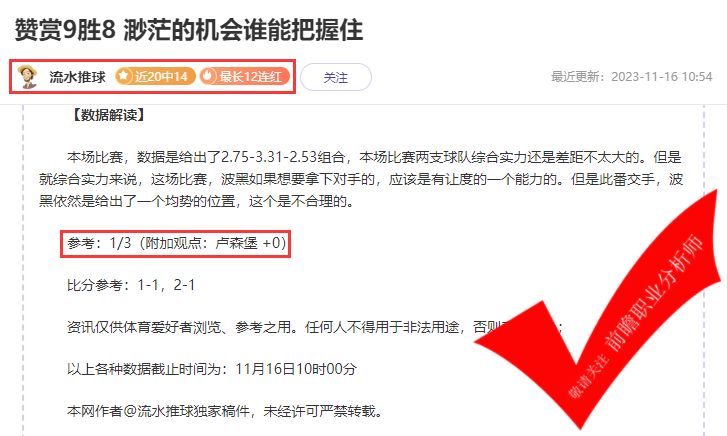Image resolution: width=727 pixels, height=436 pixels.
Task: Click the 卢森堡 +0 additional viewpoint text
Action: [248, 243]
